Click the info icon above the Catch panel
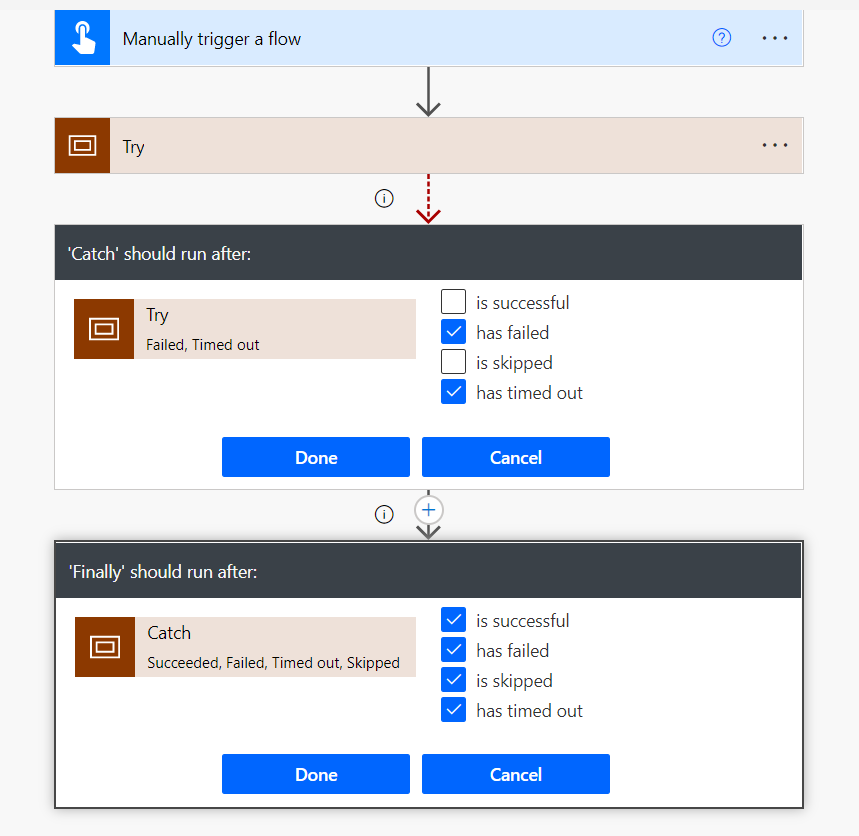859x836 pixels. (384, 198)
